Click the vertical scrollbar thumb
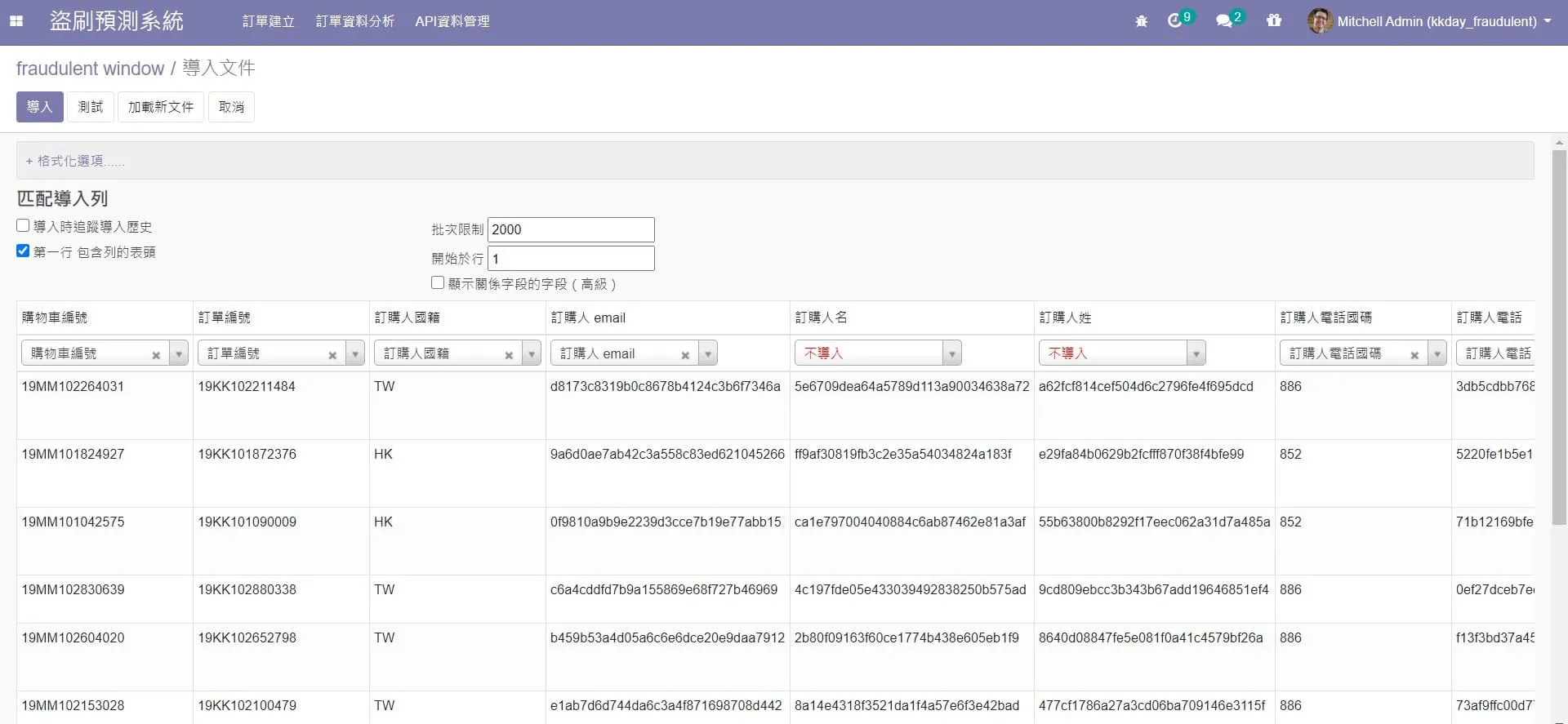Viewport: 1568px width, 724px height. tap(1559, 337)
